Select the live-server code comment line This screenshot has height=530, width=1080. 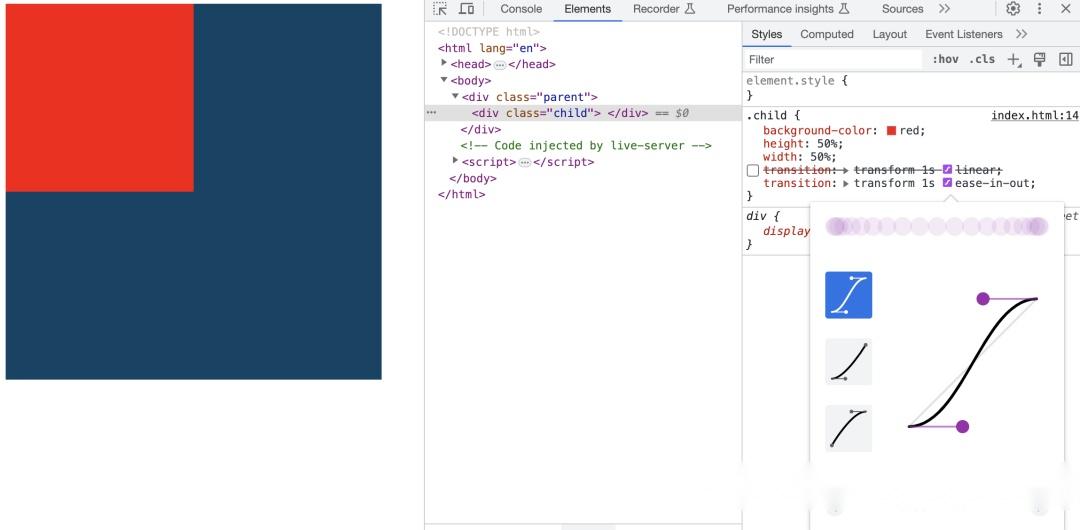[x=586, y=145]
